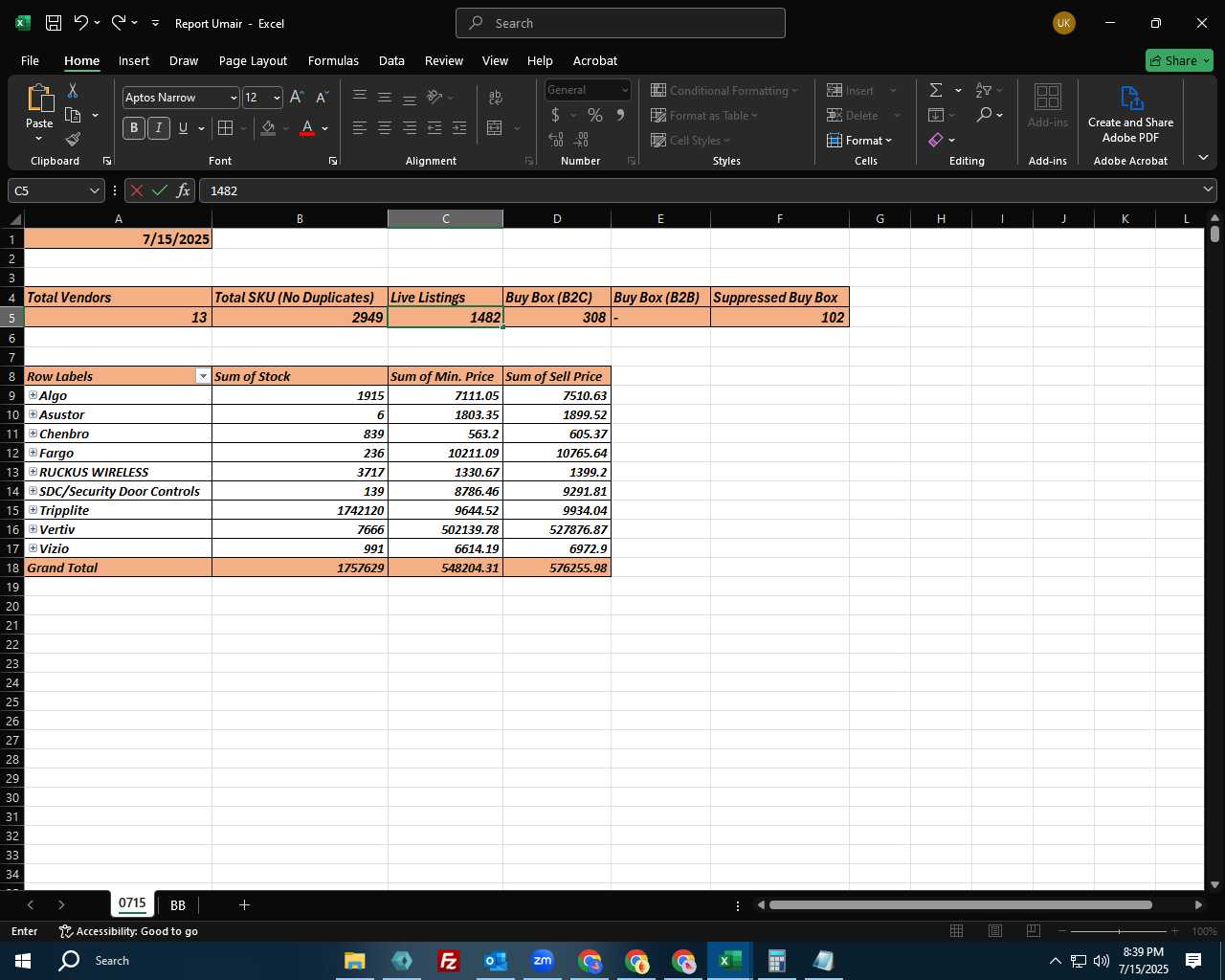Click the Paste clipboard icon

tap(39, 99)
